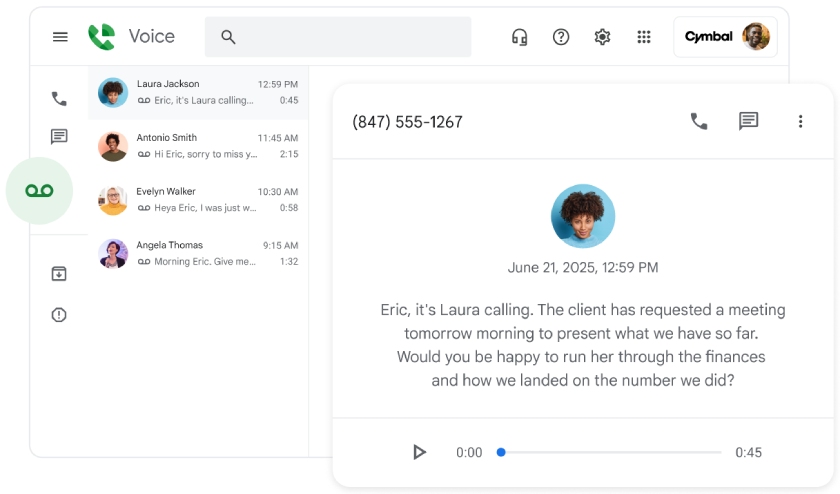
Task: Play the voicemail recording
Action: coord(419,452)
